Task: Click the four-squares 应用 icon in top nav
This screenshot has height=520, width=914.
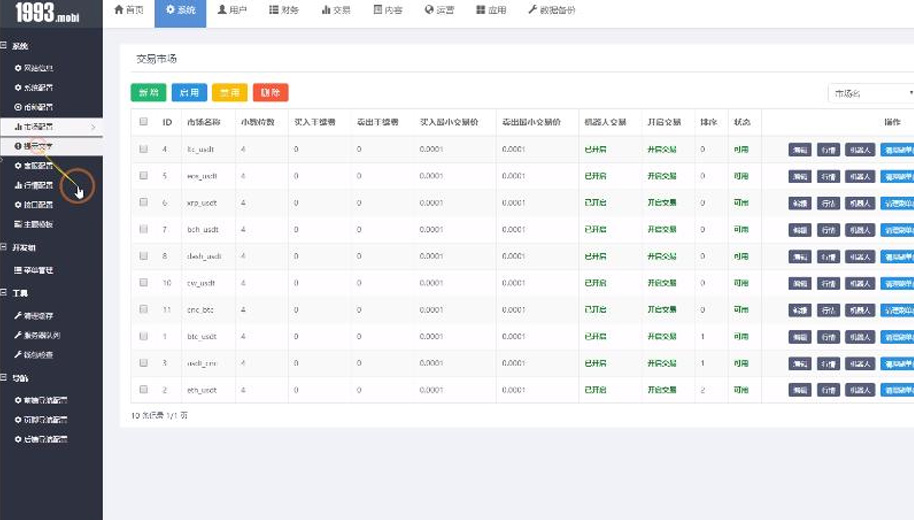Action: 481,10
